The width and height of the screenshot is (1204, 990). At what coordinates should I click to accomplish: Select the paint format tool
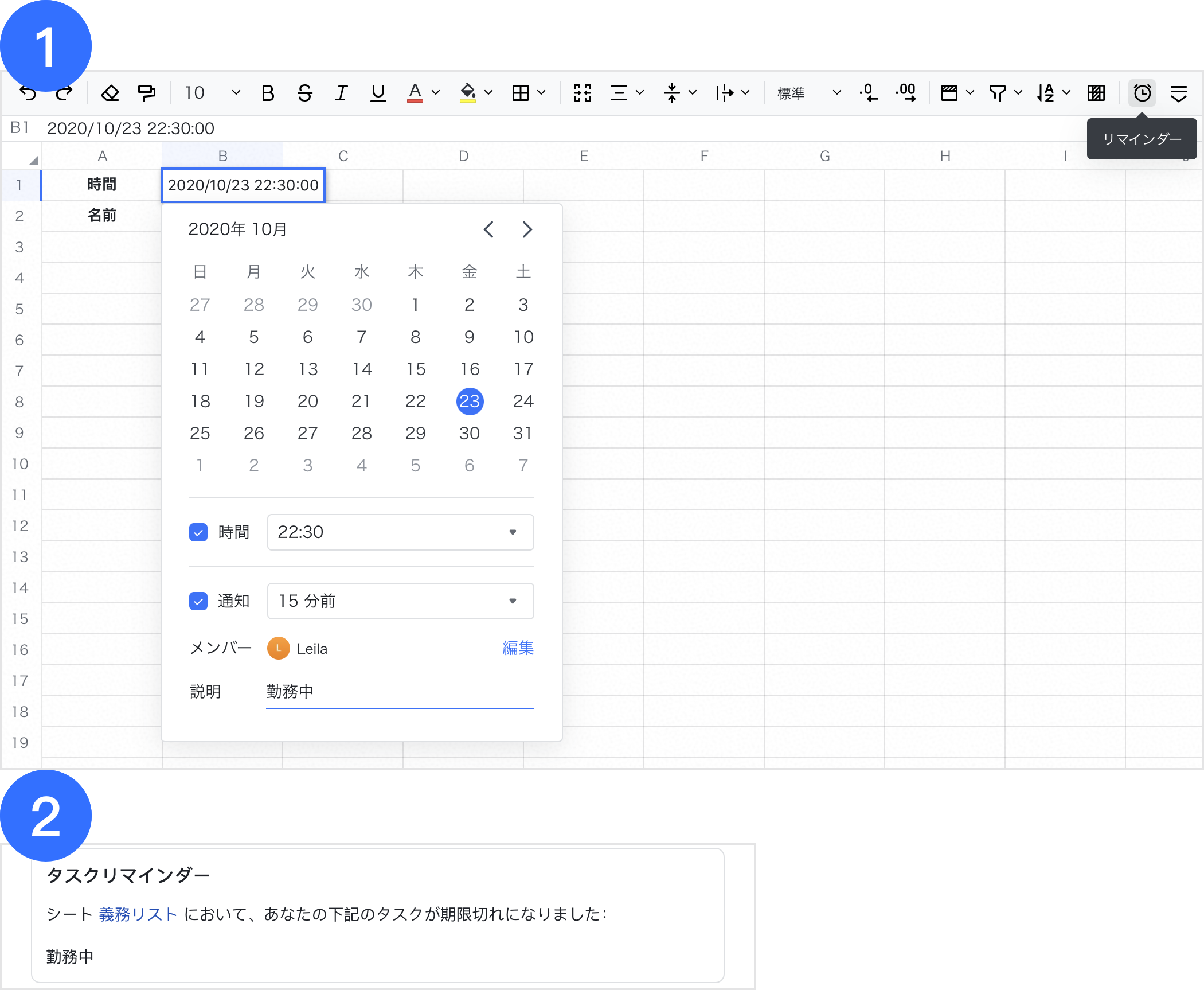tap(146, 93)
